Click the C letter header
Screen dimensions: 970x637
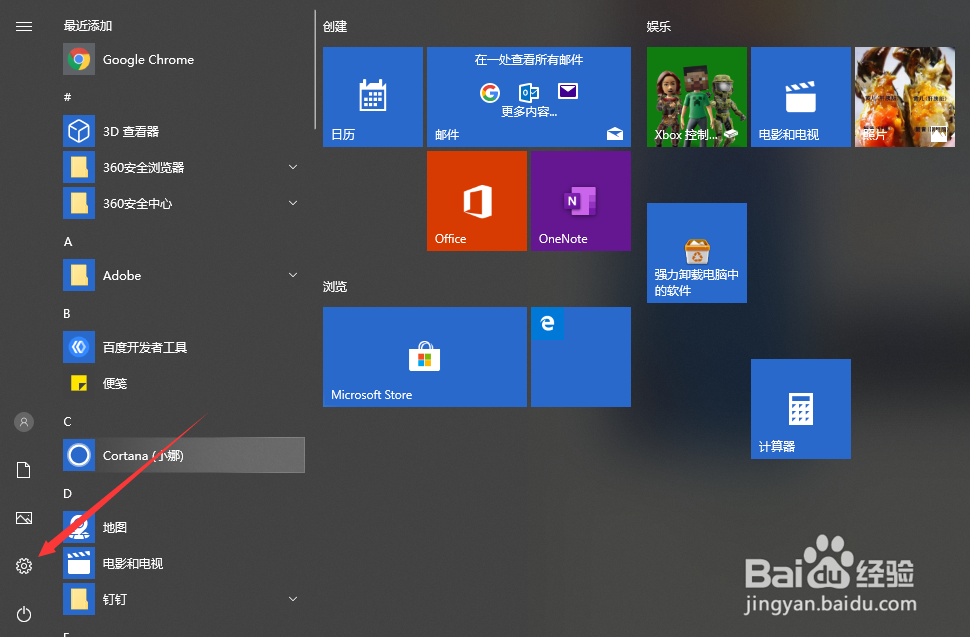coord(67,421)
